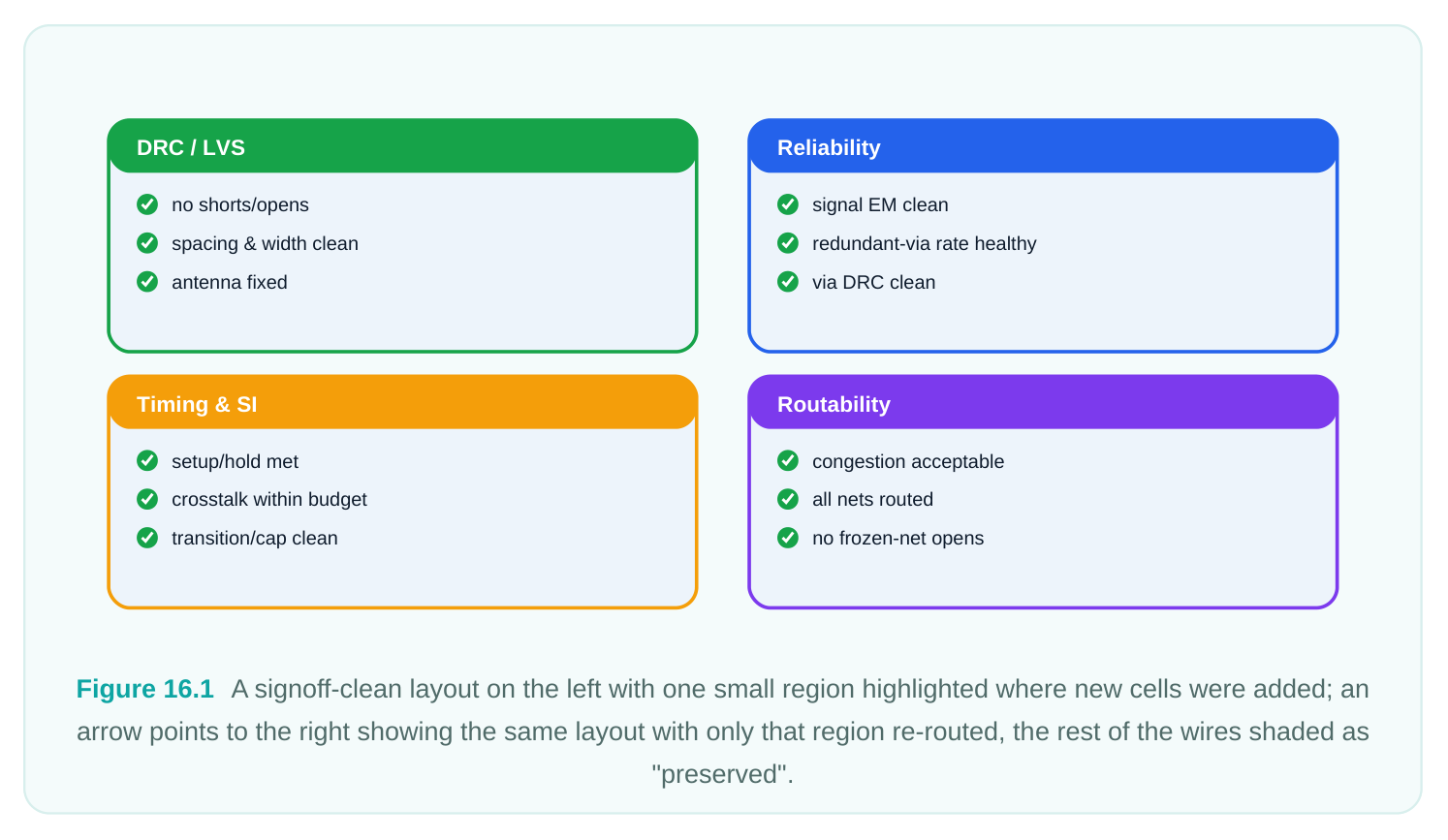This screenshot has height=840, width=1448.
Task: Click the checkmark for 'transition/cap clean'
Action: 147,538
